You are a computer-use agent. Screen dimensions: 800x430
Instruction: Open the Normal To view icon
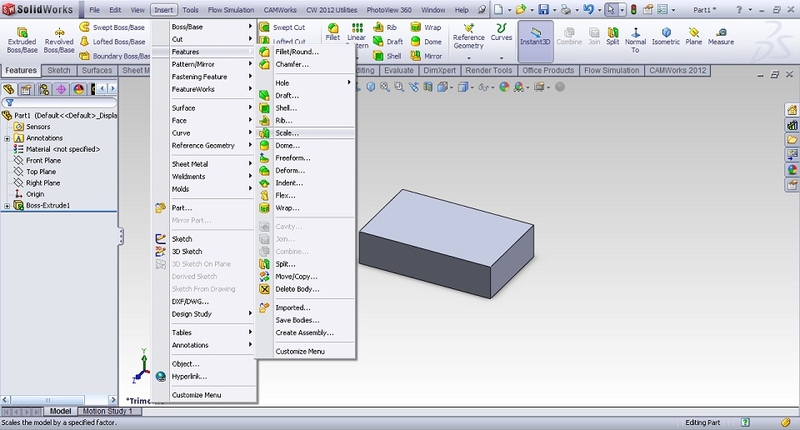pyautogui.click(x=635, y=30)
